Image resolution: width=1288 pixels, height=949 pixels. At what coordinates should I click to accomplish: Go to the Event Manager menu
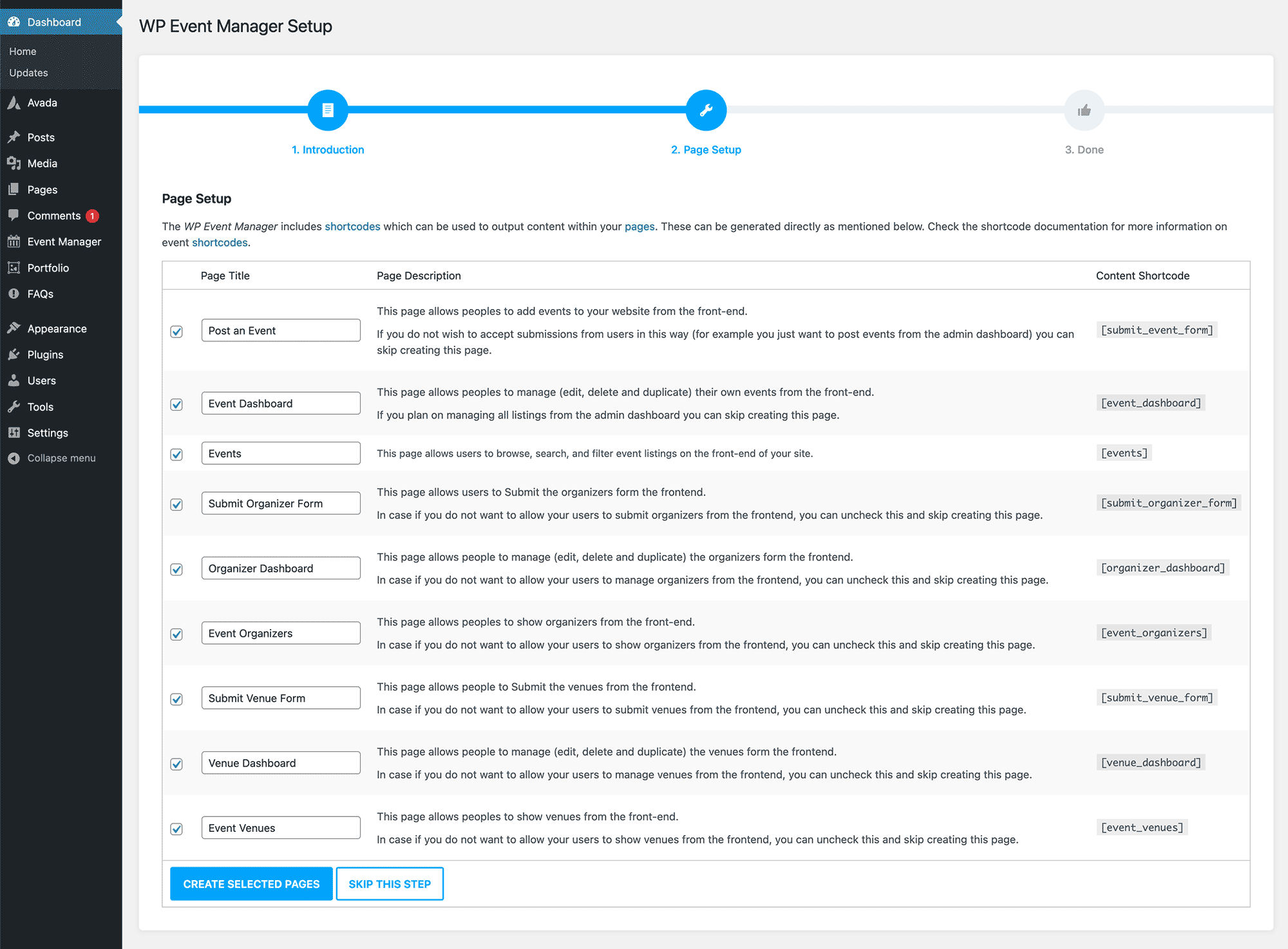[61, 241]
